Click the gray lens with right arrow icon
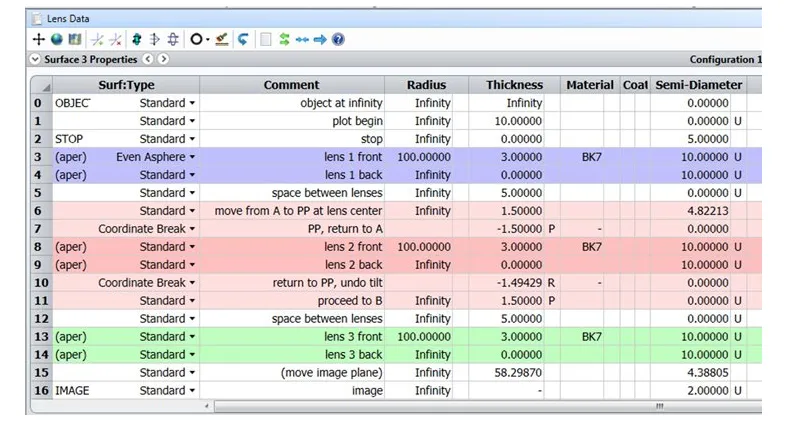This screenshot has width=798, height=425. pyautogui.click(x=155, y=39)
